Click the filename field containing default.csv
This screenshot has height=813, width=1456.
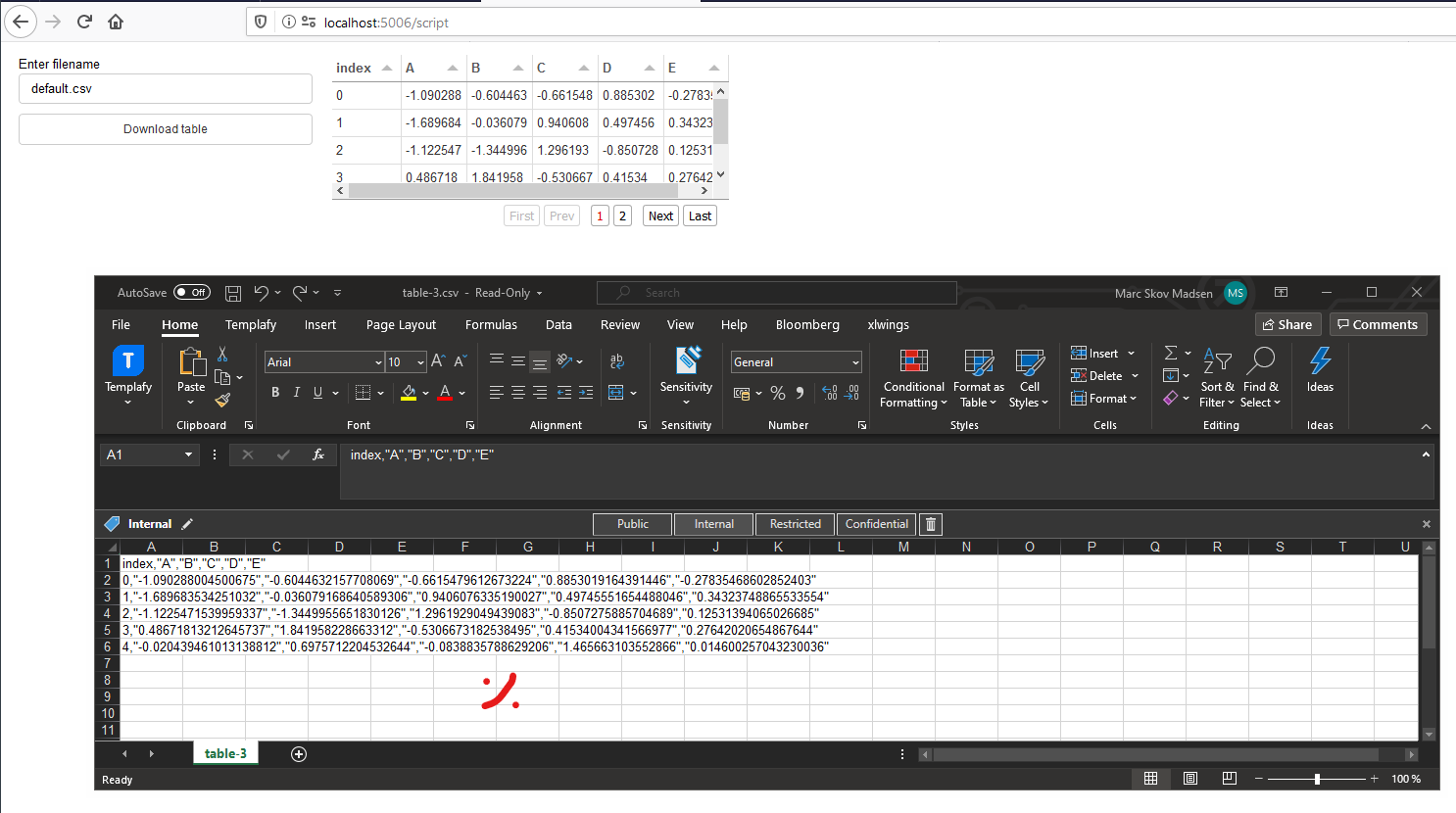(x=165, y=88)
